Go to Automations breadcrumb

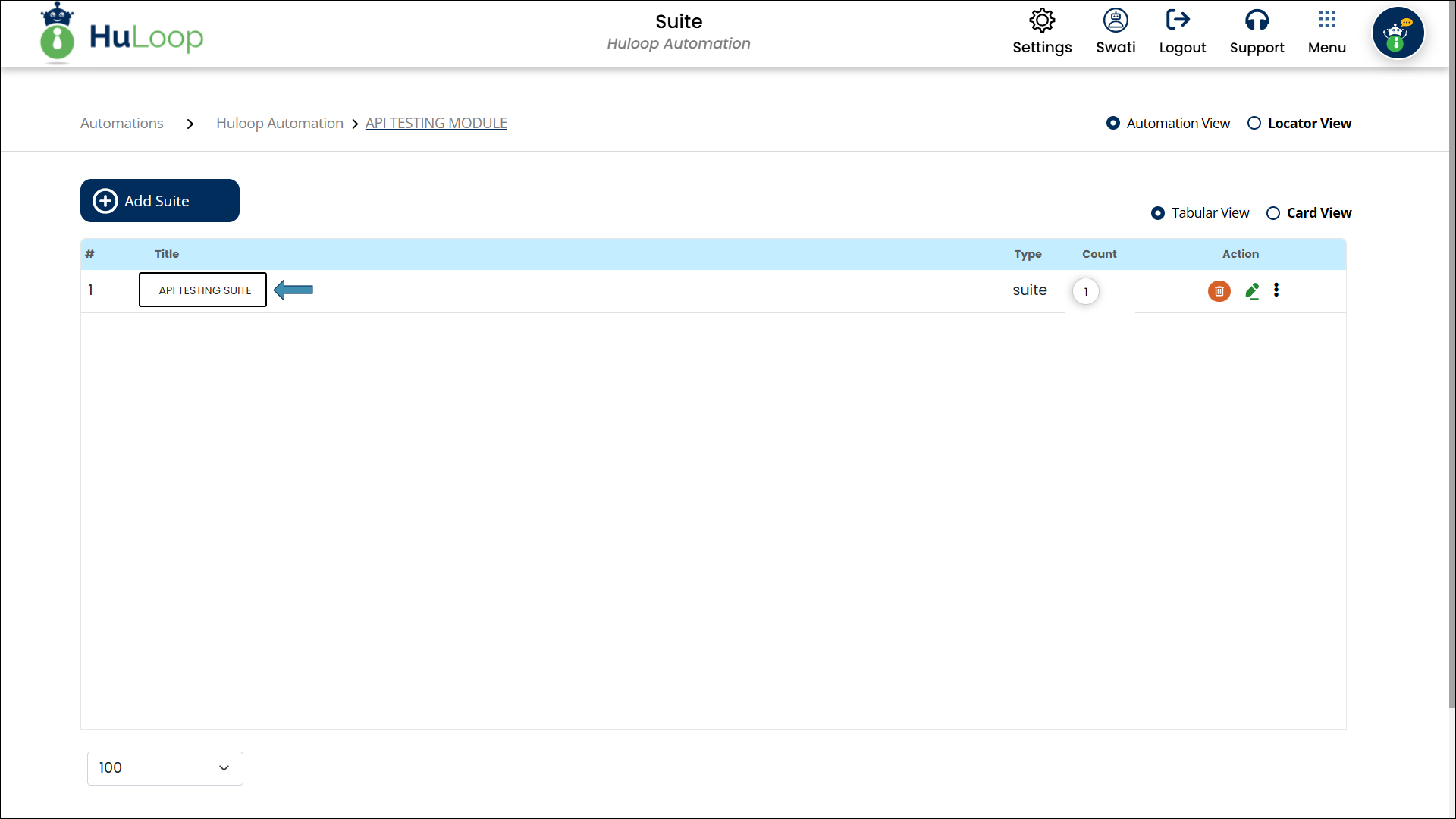pyautogui.click(x=122, y=123)
